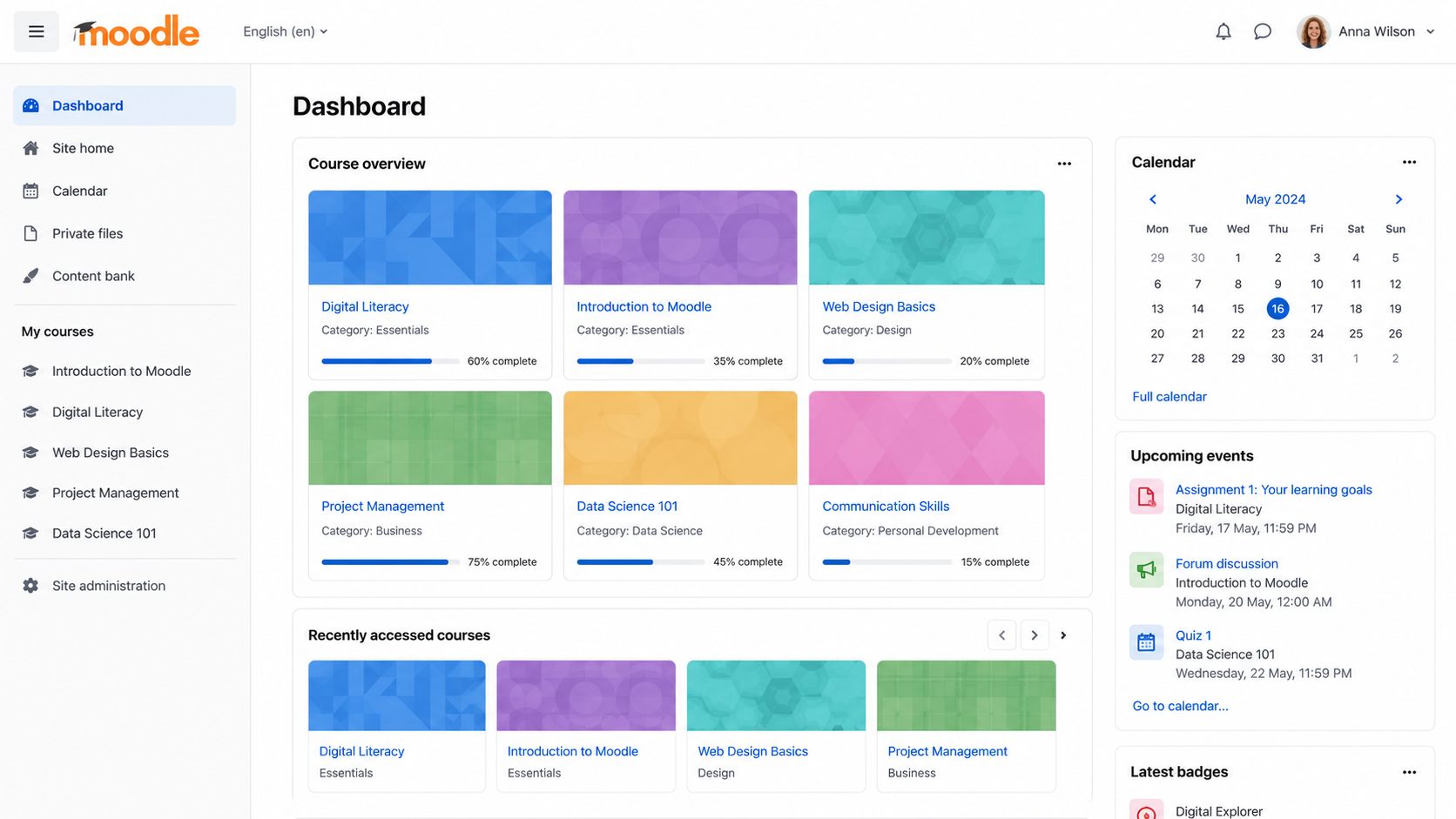Click the Site home house icon
The image size is (1456, 819).
point(30,148)
